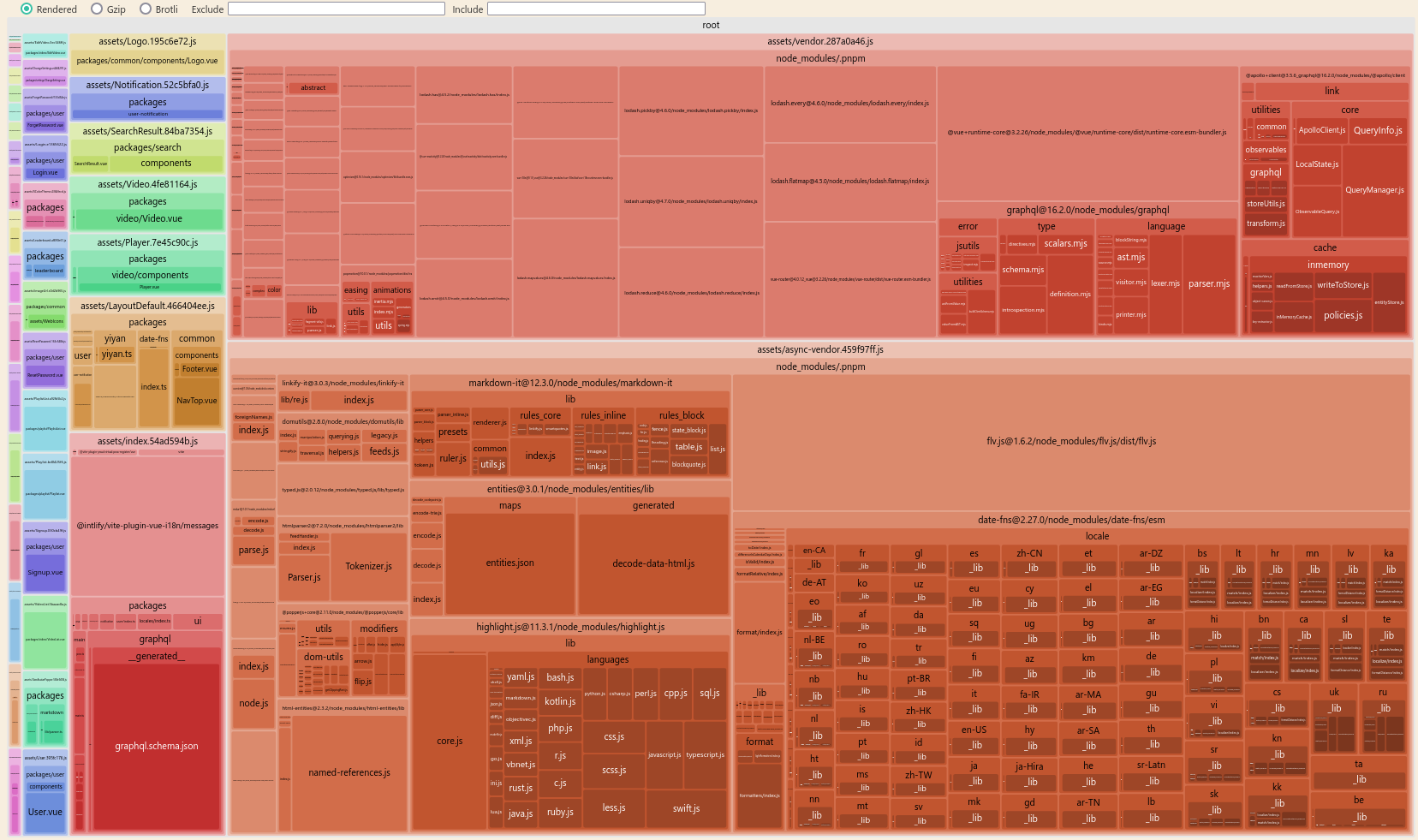Select the entities.json block

point(510,563)
